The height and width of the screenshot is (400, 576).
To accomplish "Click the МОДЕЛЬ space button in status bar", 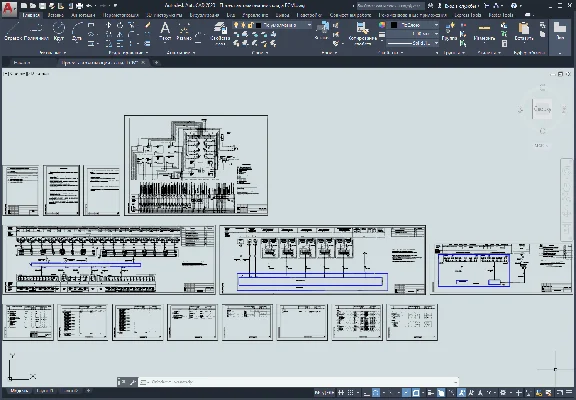I will point(325,393).
